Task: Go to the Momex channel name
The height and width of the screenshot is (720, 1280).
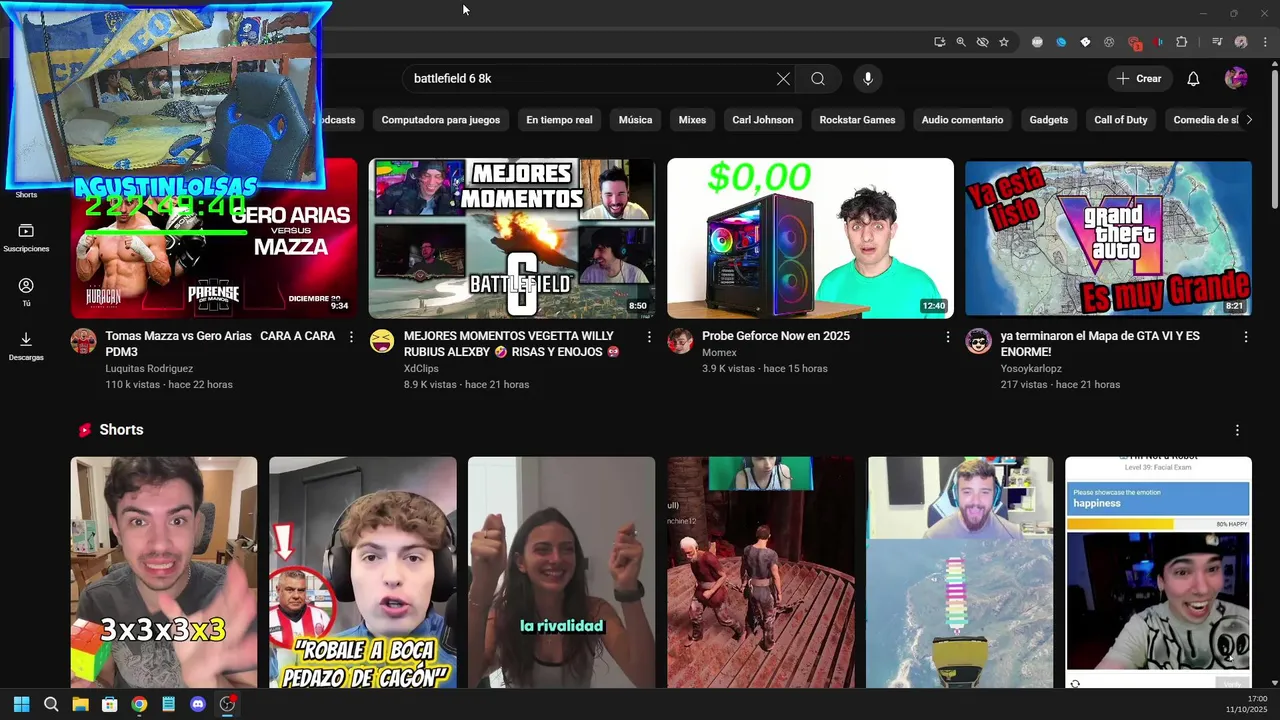Action: [719, 352]
